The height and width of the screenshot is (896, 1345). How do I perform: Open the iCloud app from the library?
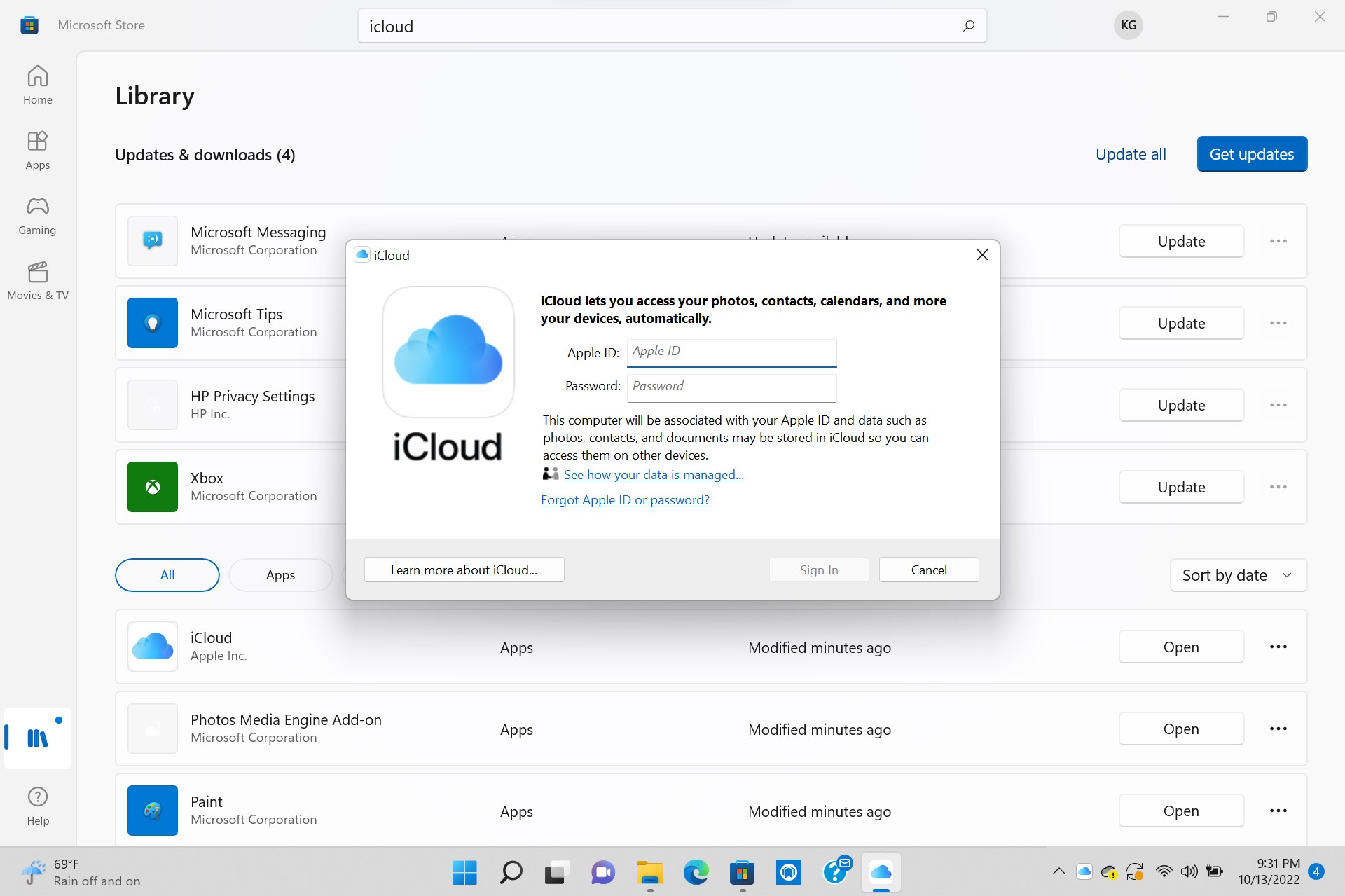1181,647
